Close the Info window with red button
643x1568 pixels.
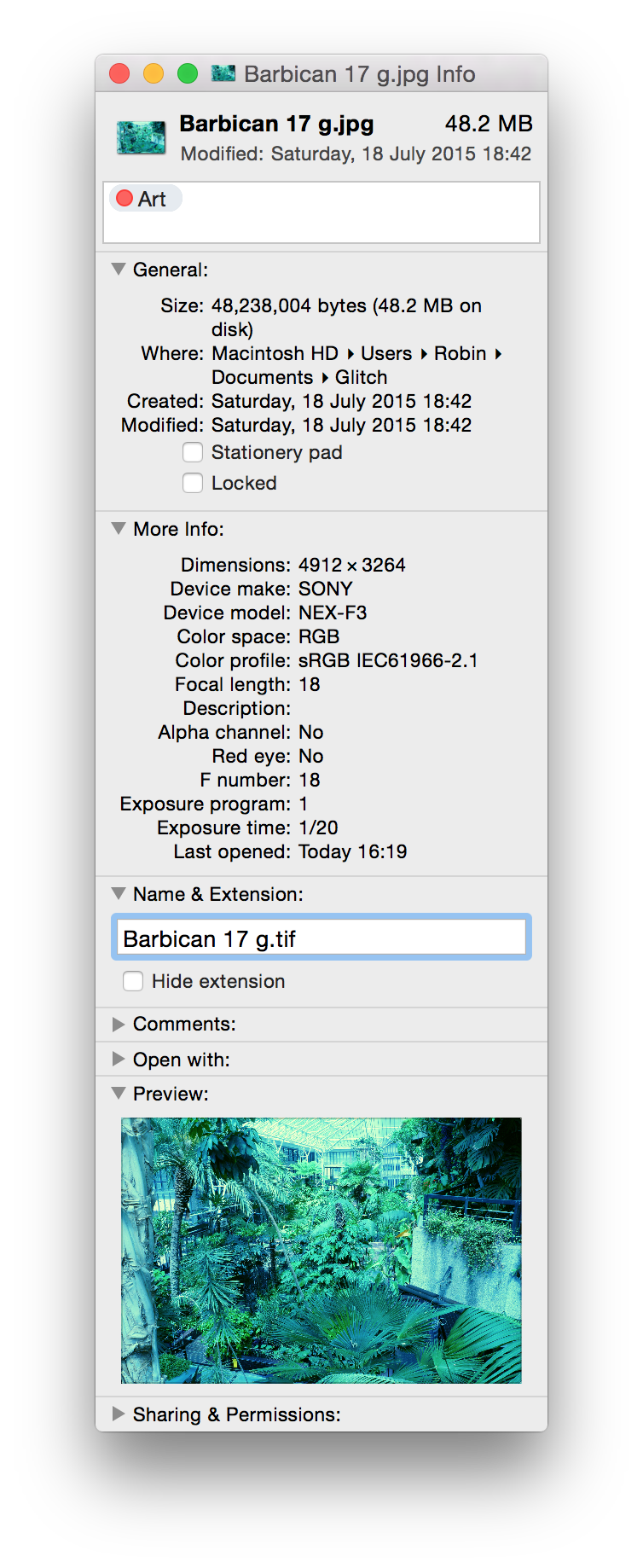119,74
